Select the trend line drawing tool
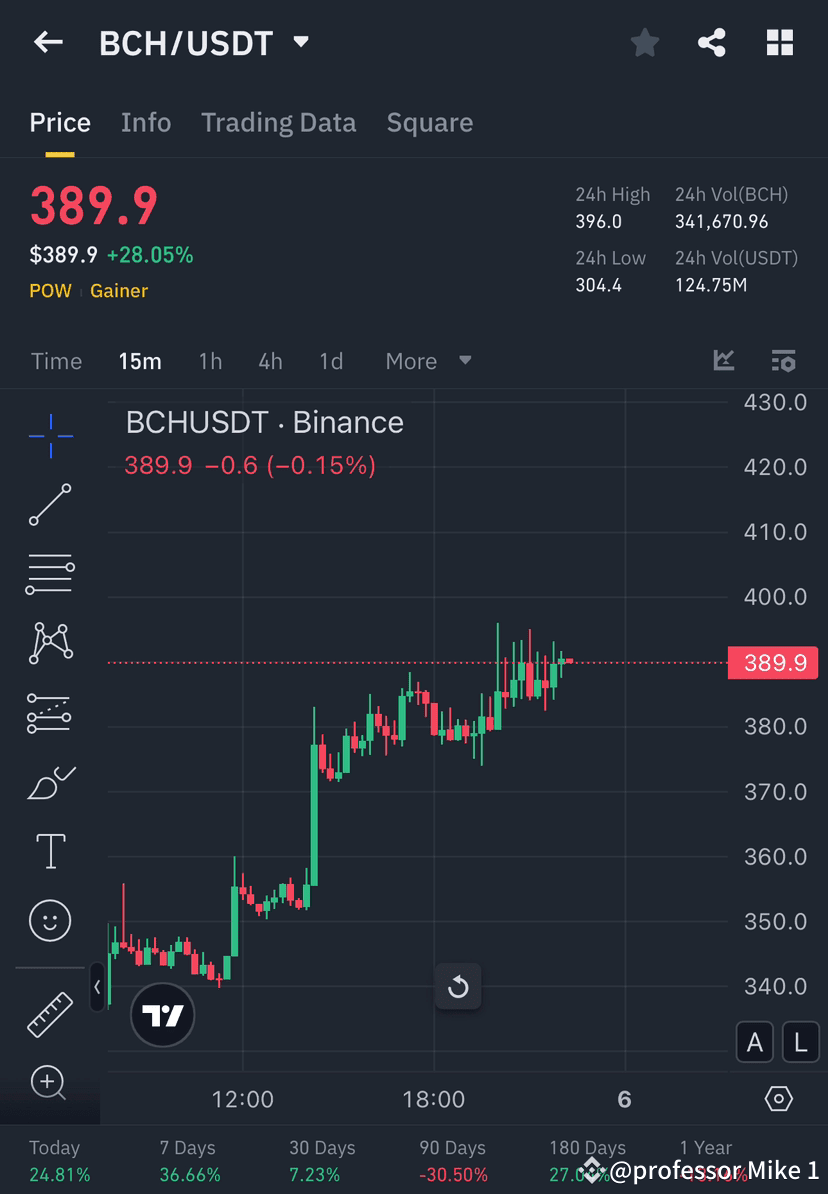This screenshot has width=828, height=1194. [x=50, y=505]
